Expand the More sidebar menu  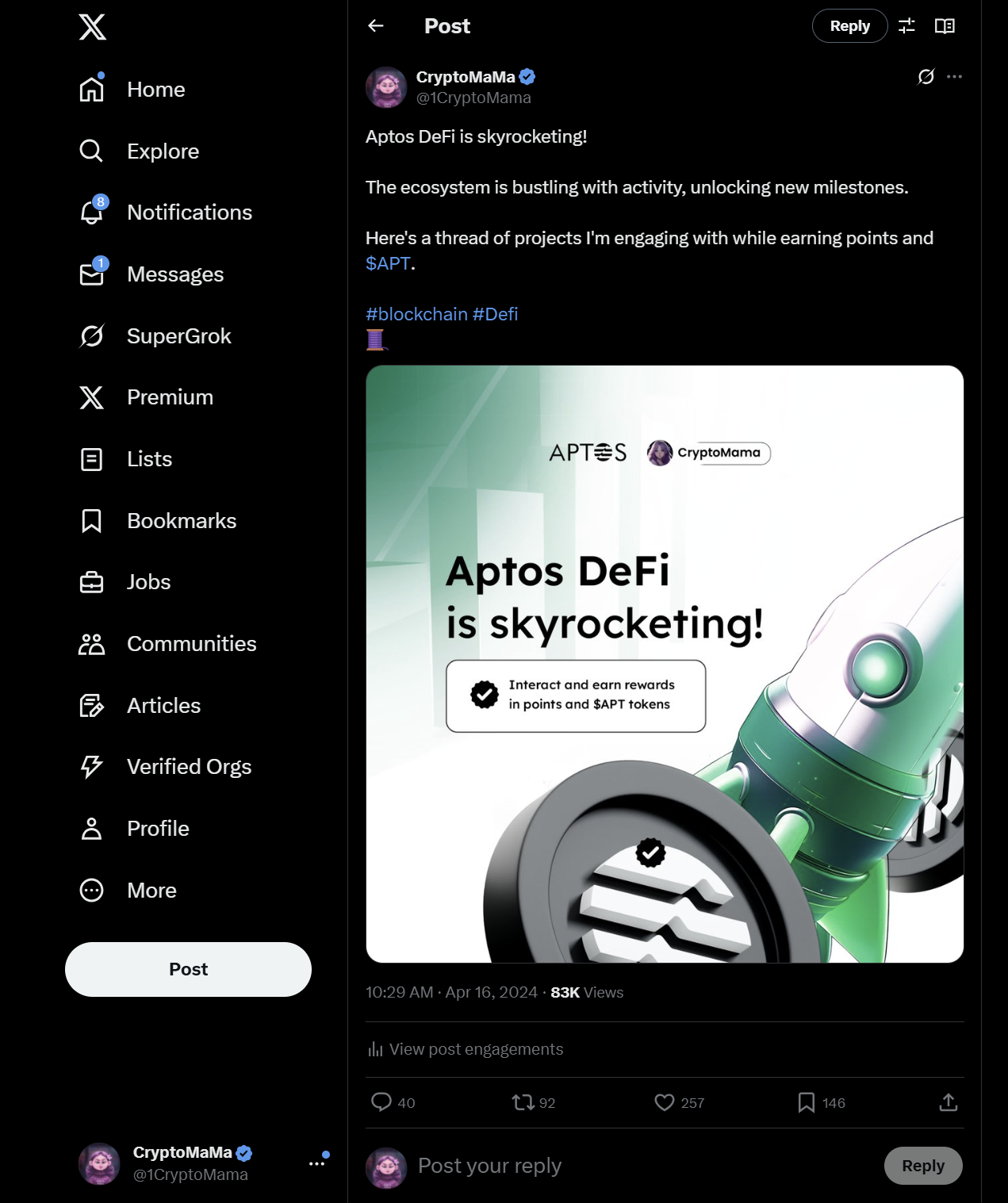(x=128, y=891)
